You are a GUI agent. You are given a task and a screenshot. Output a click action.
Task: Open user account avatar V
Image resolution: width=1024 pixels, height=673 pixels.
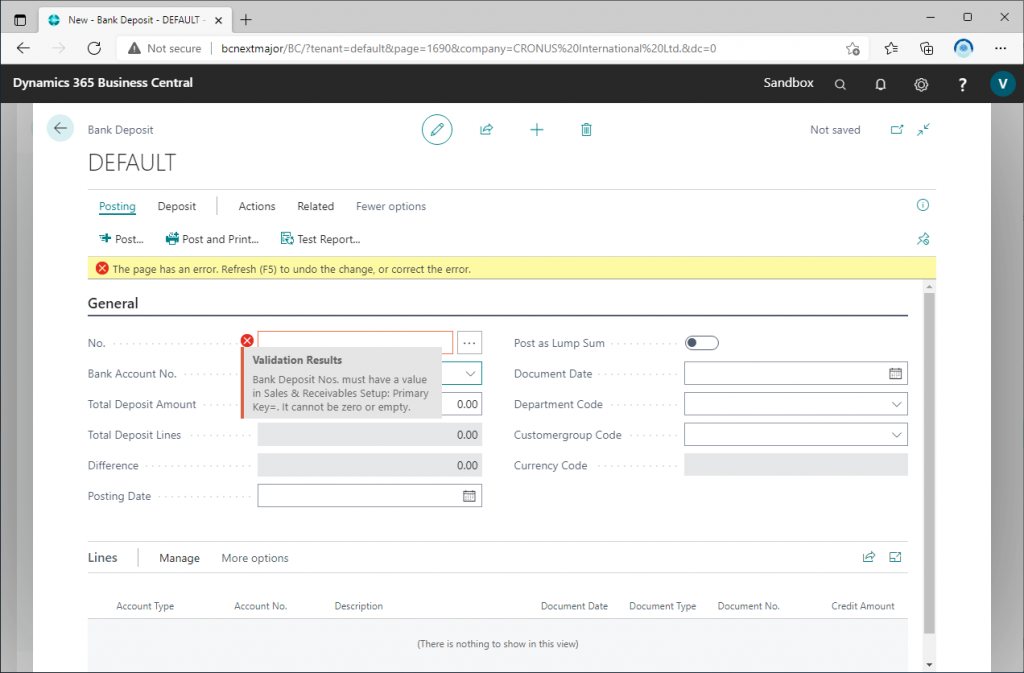pyautogui.click(x=1002, y=84)
